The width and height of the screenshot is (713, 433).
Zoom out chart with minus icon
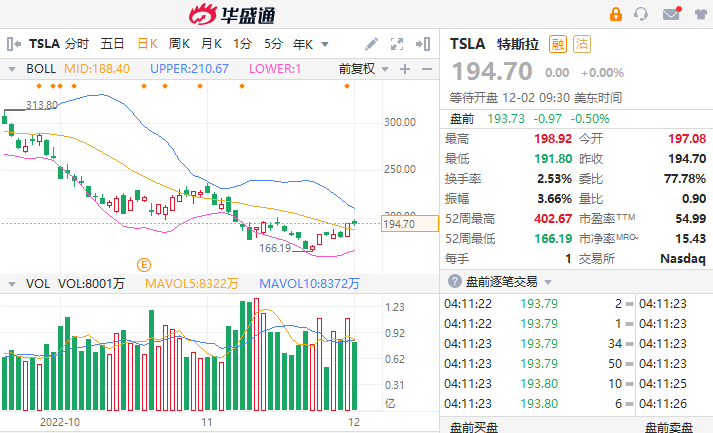[427, 69]
